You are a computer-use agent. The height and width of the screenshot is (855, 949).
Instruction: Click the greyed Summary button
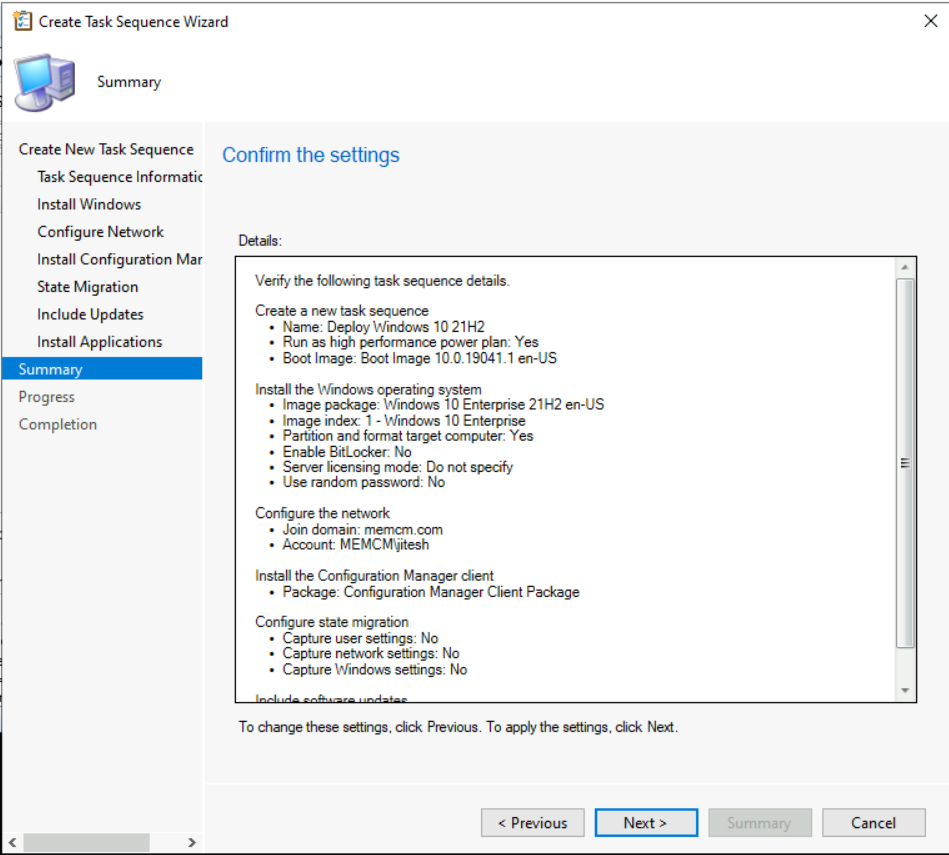[760, 823]
